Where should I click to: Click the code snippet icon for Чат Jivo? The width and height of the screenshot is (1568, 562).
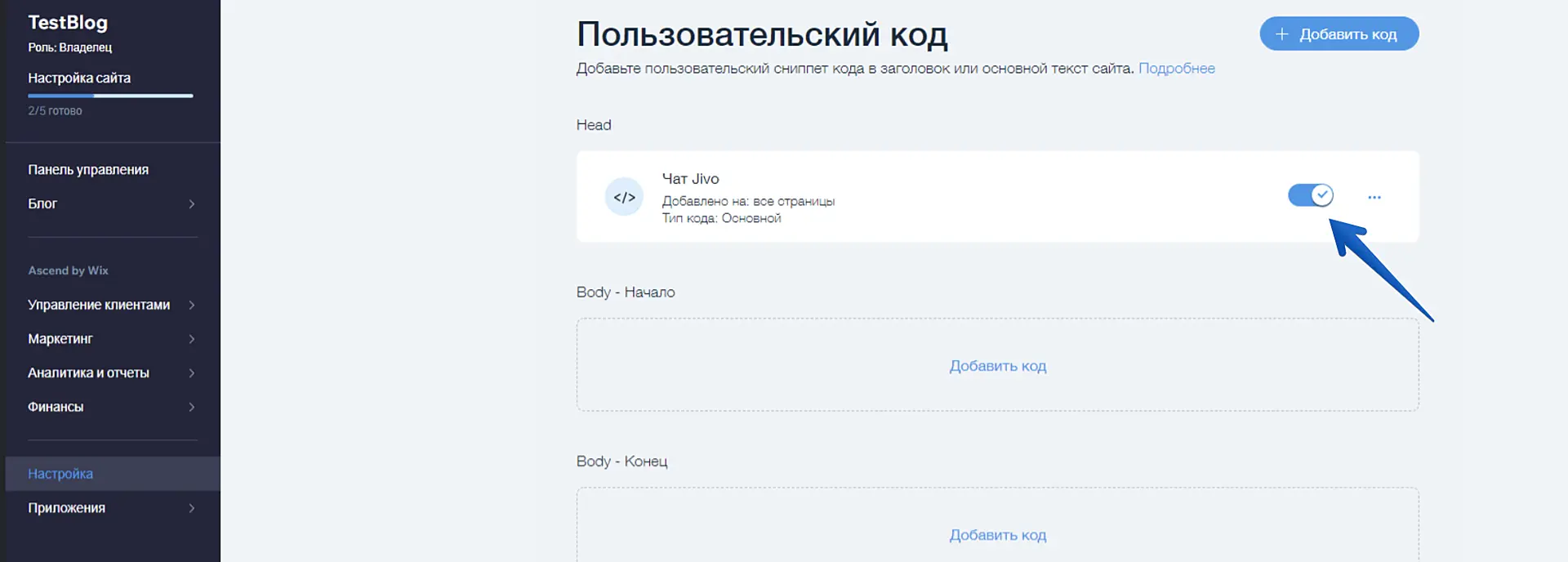624,197
